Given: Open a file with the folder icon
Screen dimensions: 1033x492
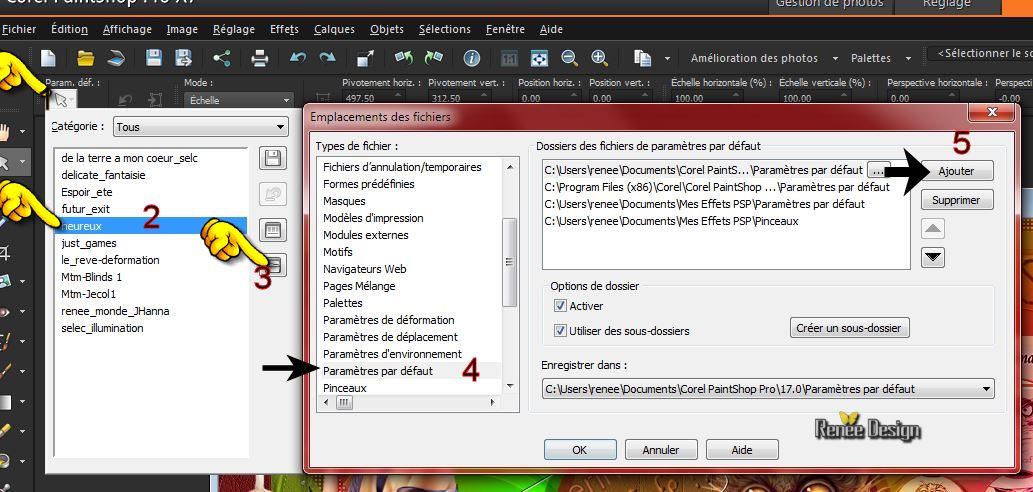Looking at the screenshot, I should coord(85,58).
